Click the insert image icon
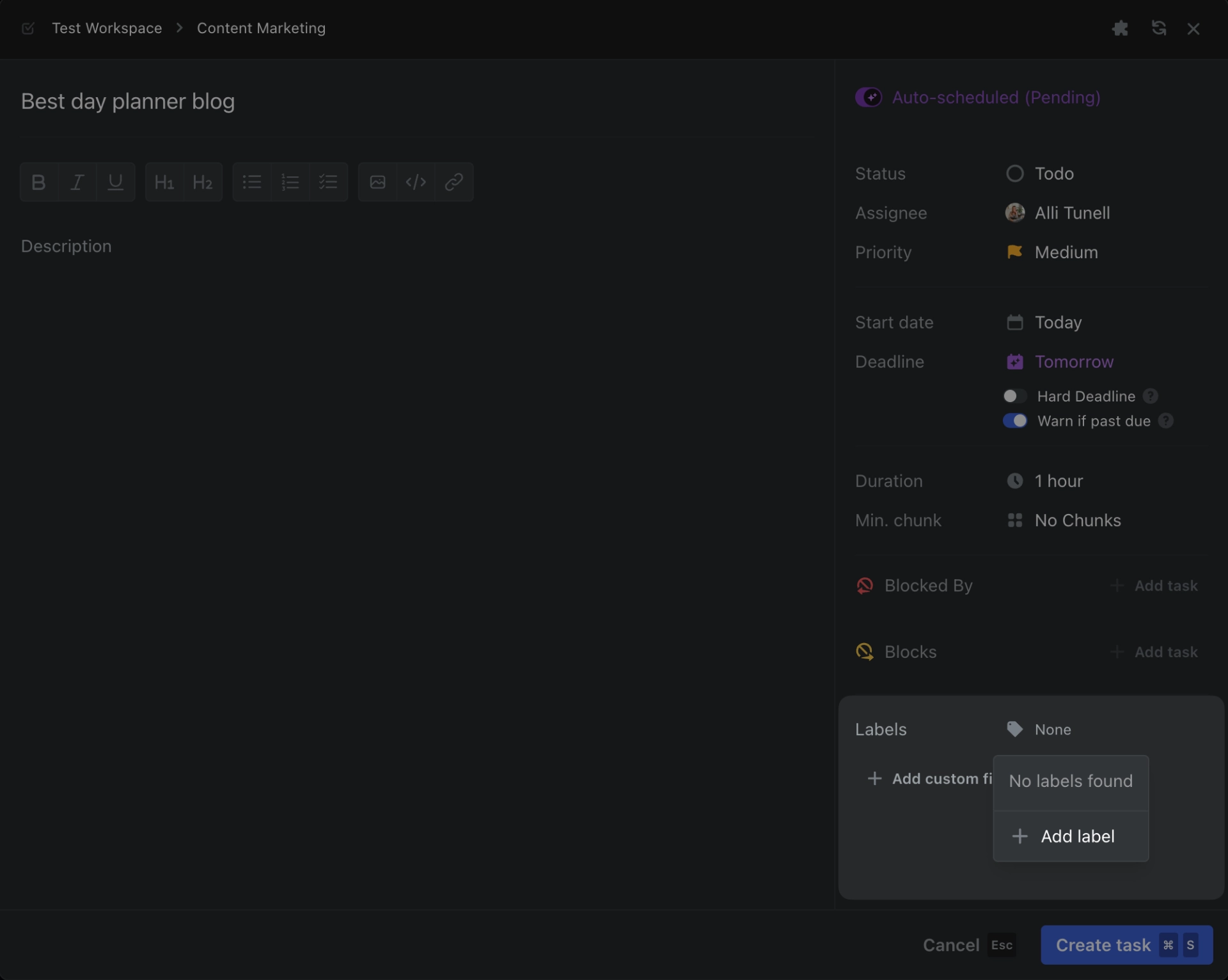Screen dimensions: 1228x980 [x=377, y=182]
